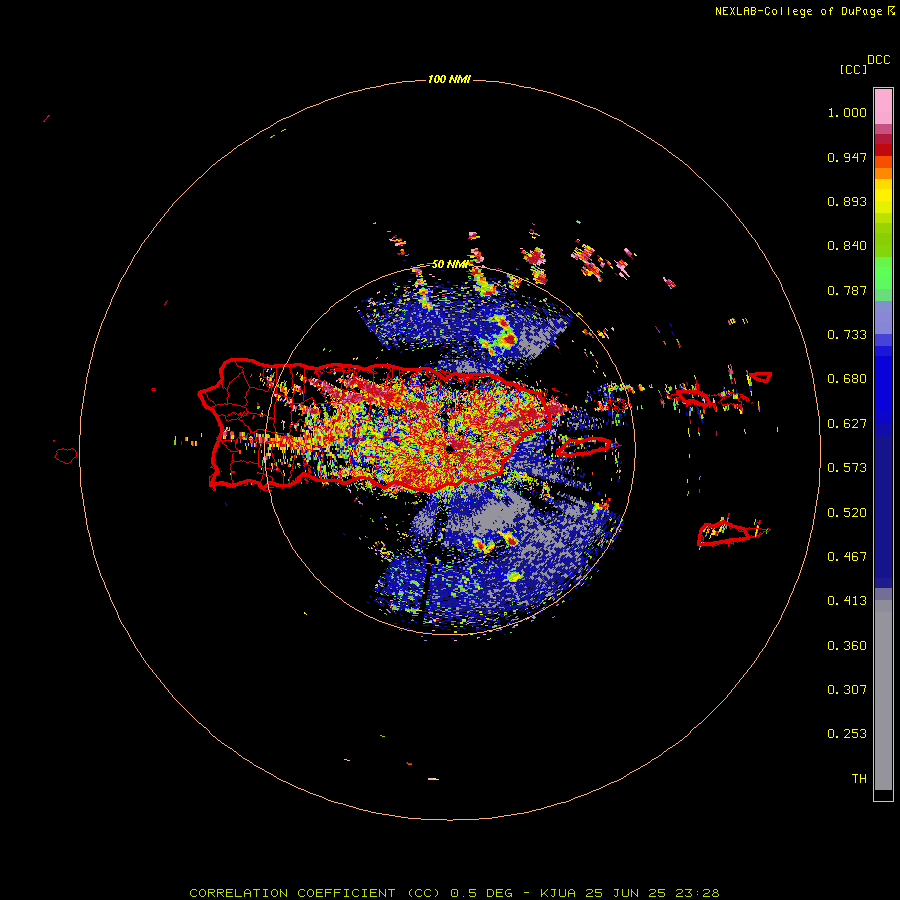Screen dimensions: 900x900
Task: Click the black radar site dot at center
Action: tap(451, 448)
